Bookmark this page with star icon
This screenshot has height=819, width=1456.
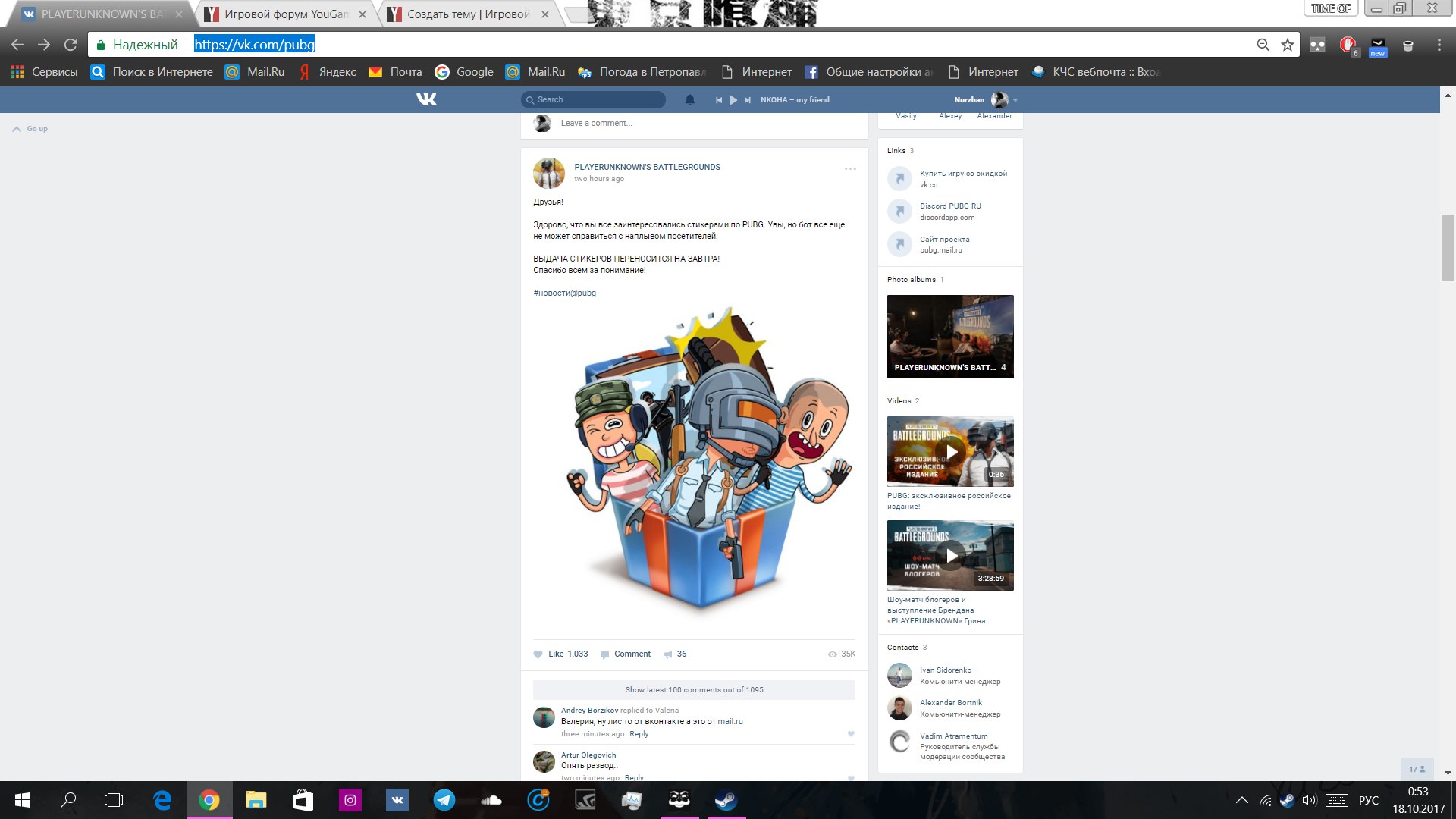tap(1288, 45)
